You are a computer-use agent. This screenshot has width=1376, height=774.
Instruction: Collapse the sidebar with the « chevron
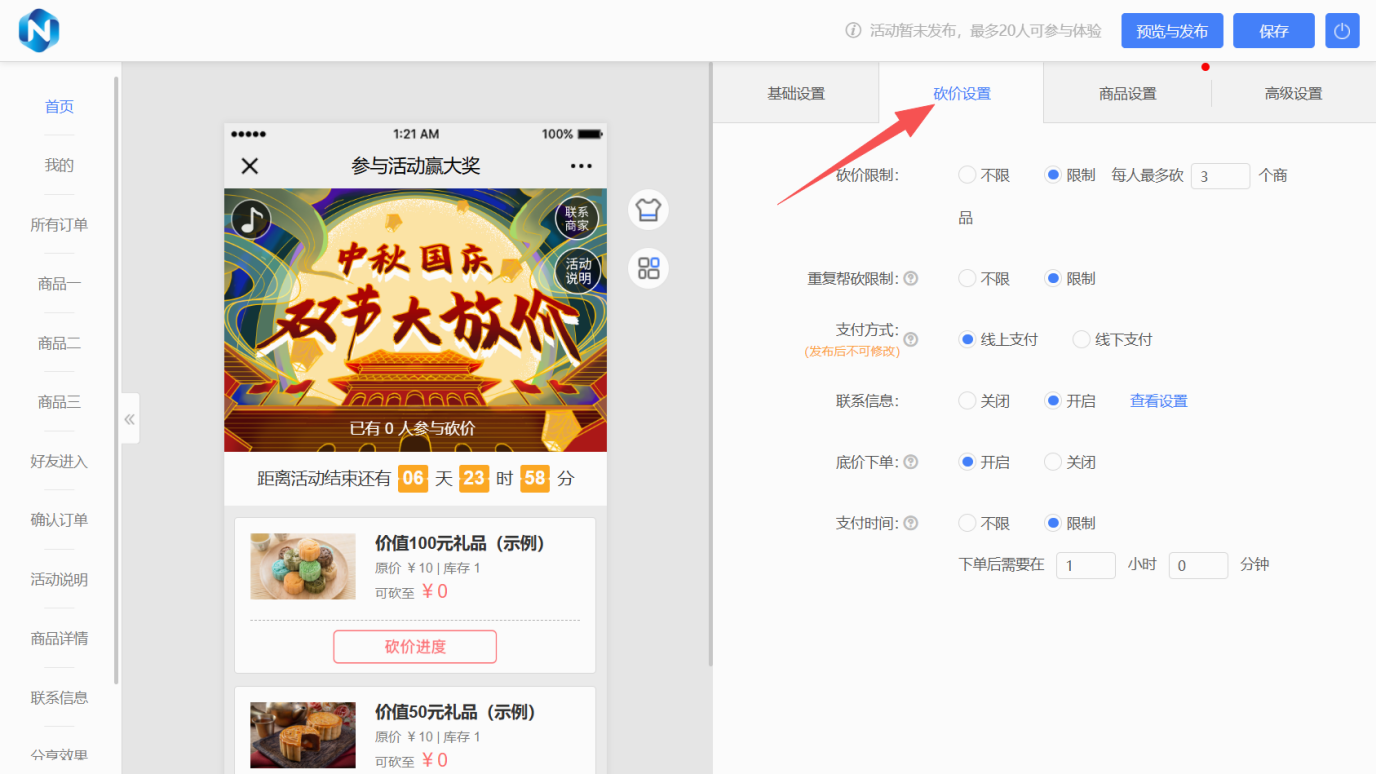coord(129,419)
